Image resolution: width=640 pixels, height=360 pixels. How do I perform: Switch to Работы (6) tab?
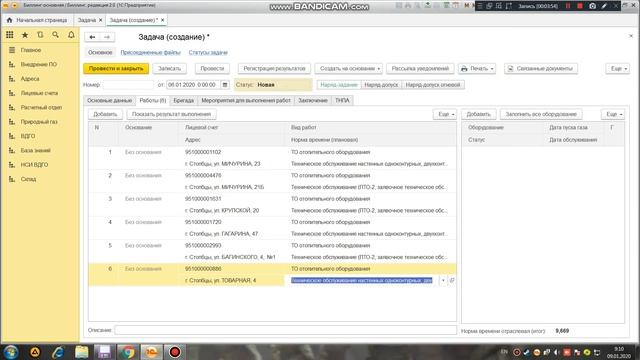[153, 100]
